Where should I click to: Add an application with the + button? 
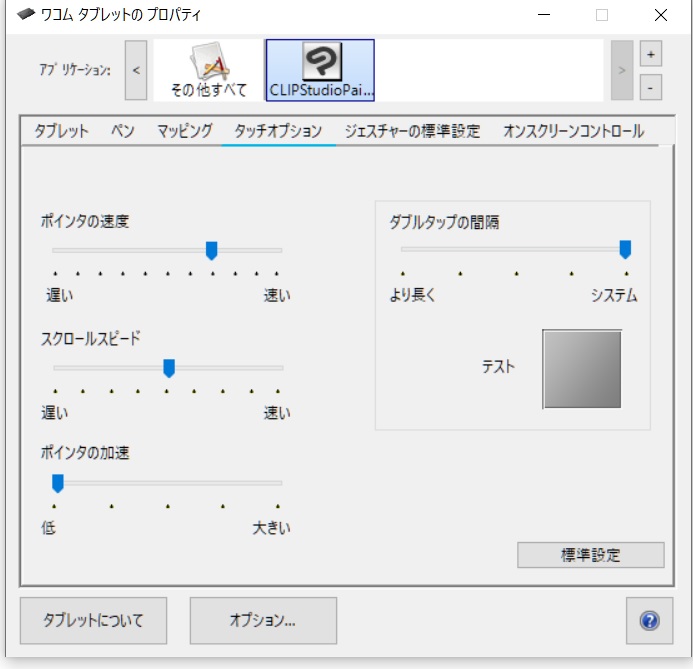651,54
